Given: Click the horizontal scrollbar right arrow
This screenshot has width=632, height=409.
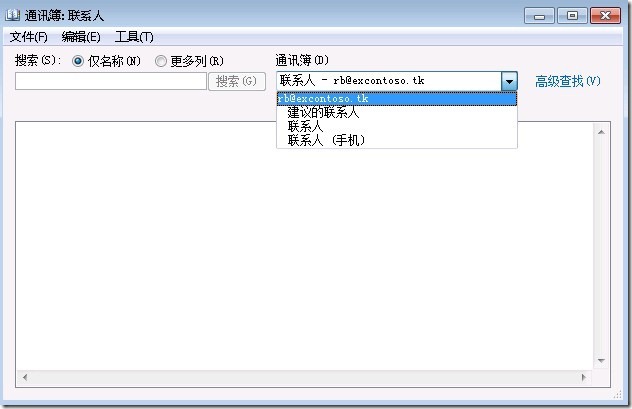Looking at the screenshot, I should coord(585,378).
